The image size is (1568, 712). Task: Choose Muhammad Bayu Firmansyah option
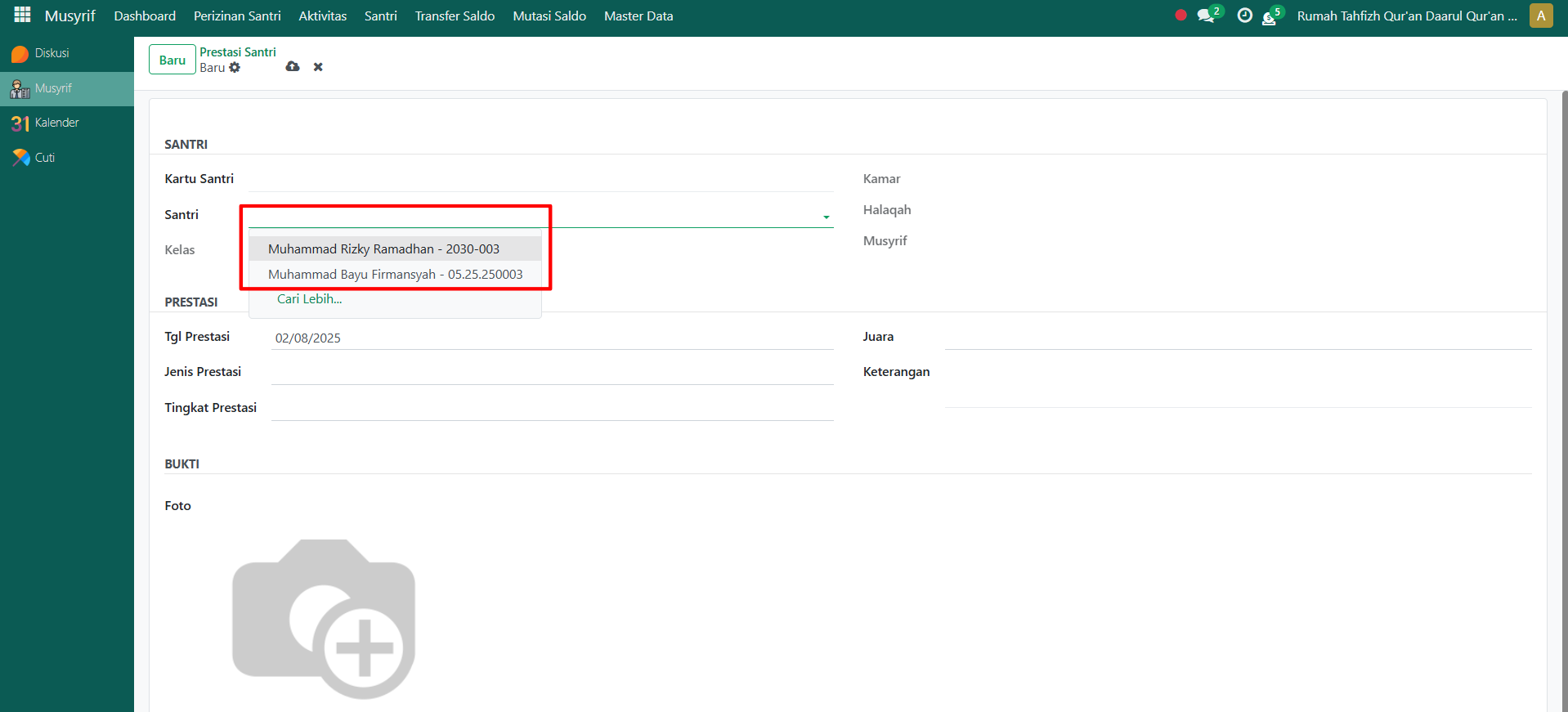coord(395,275)
